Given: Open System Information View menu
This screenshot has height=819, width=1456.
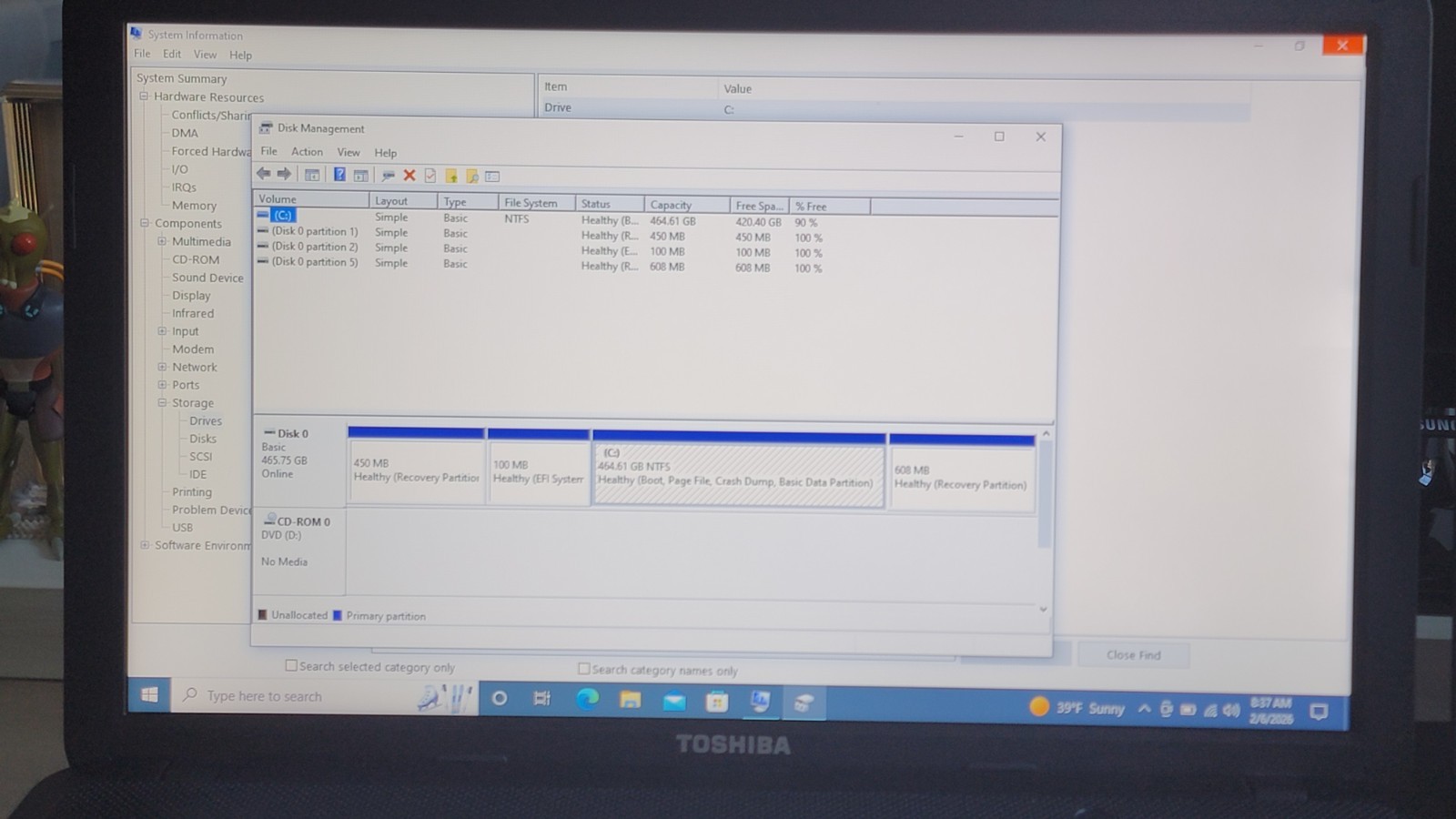Looking at the screenshot, I should pyautogui.click(x=205, y=55).
